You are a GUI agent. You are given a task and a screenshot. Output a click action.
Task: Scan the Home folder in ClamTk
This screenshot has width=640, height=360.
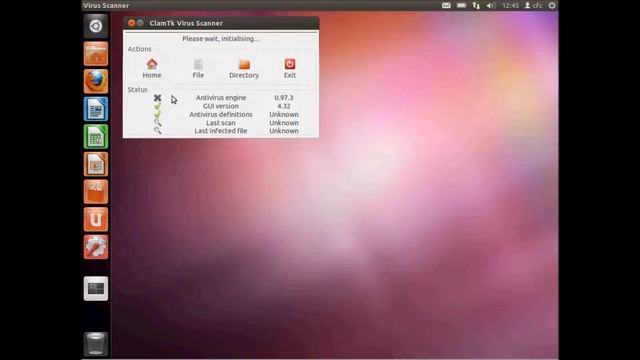[152, 68]
